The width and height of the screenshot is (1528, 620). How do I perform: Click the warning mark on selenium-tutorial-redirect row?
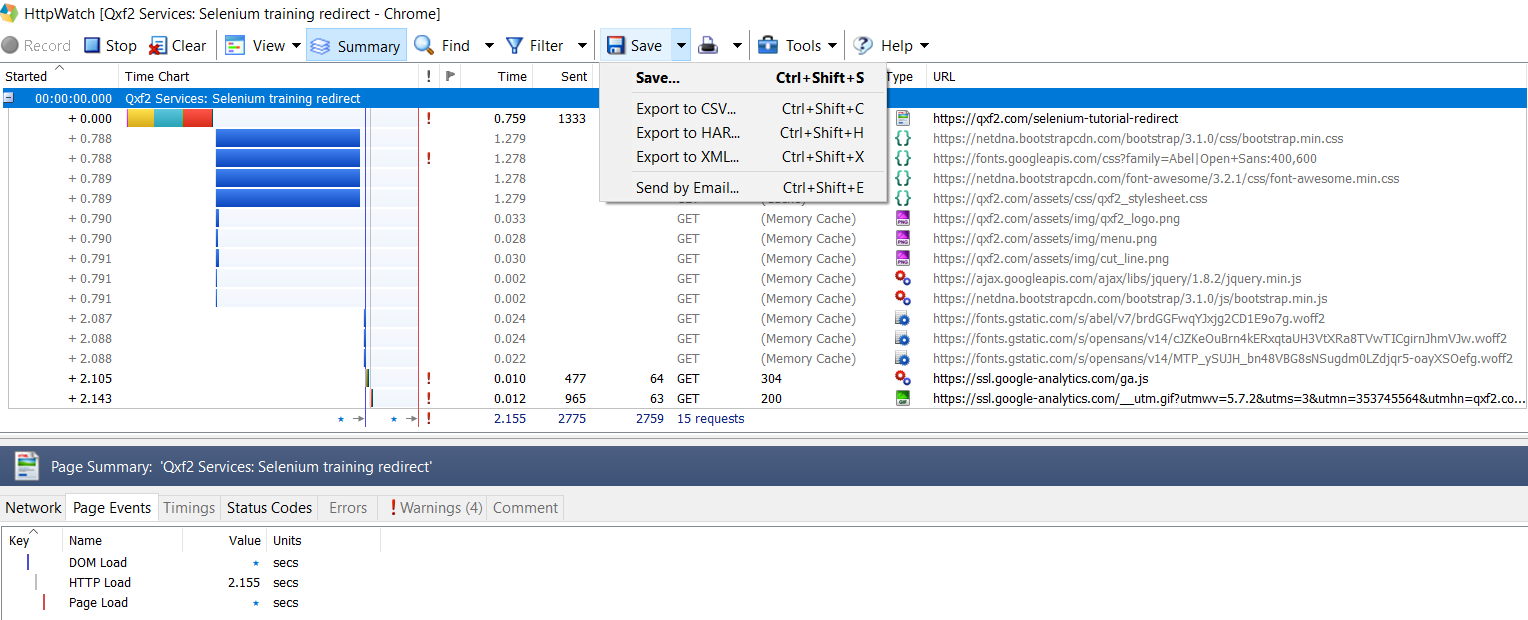(429, 119)
